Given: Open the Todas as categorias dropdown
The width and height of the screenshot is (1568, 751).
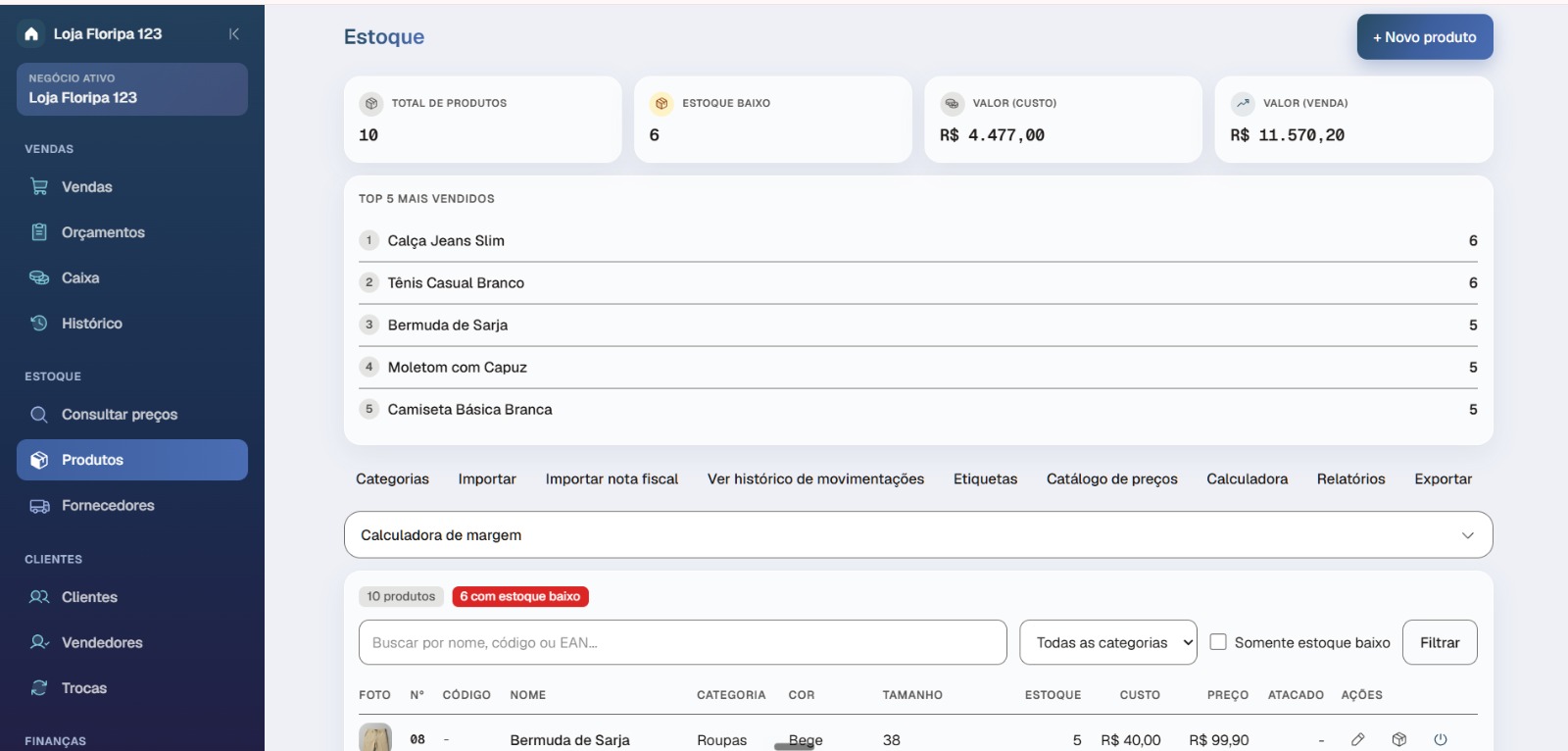Looking at the screenshot, I should coord(1108,642).
